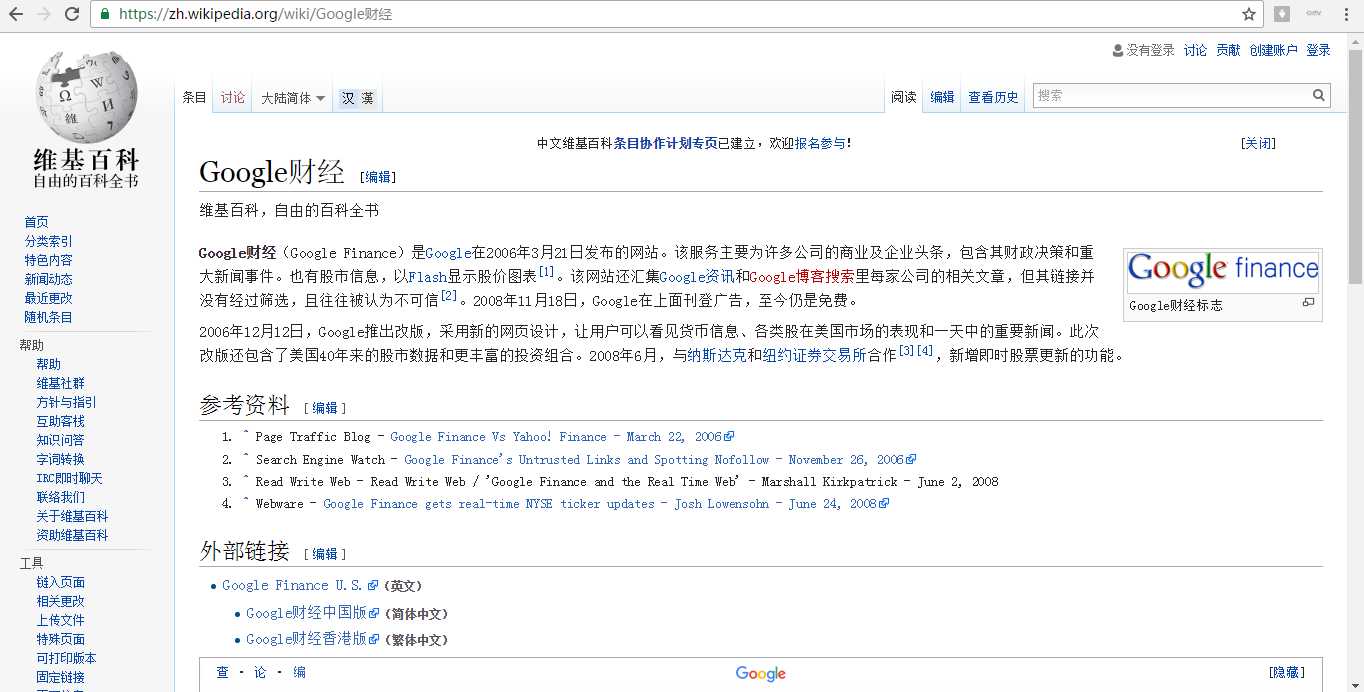Open Google Finance U.S. external link
The image size is (1364, 692).
[300, 586]
